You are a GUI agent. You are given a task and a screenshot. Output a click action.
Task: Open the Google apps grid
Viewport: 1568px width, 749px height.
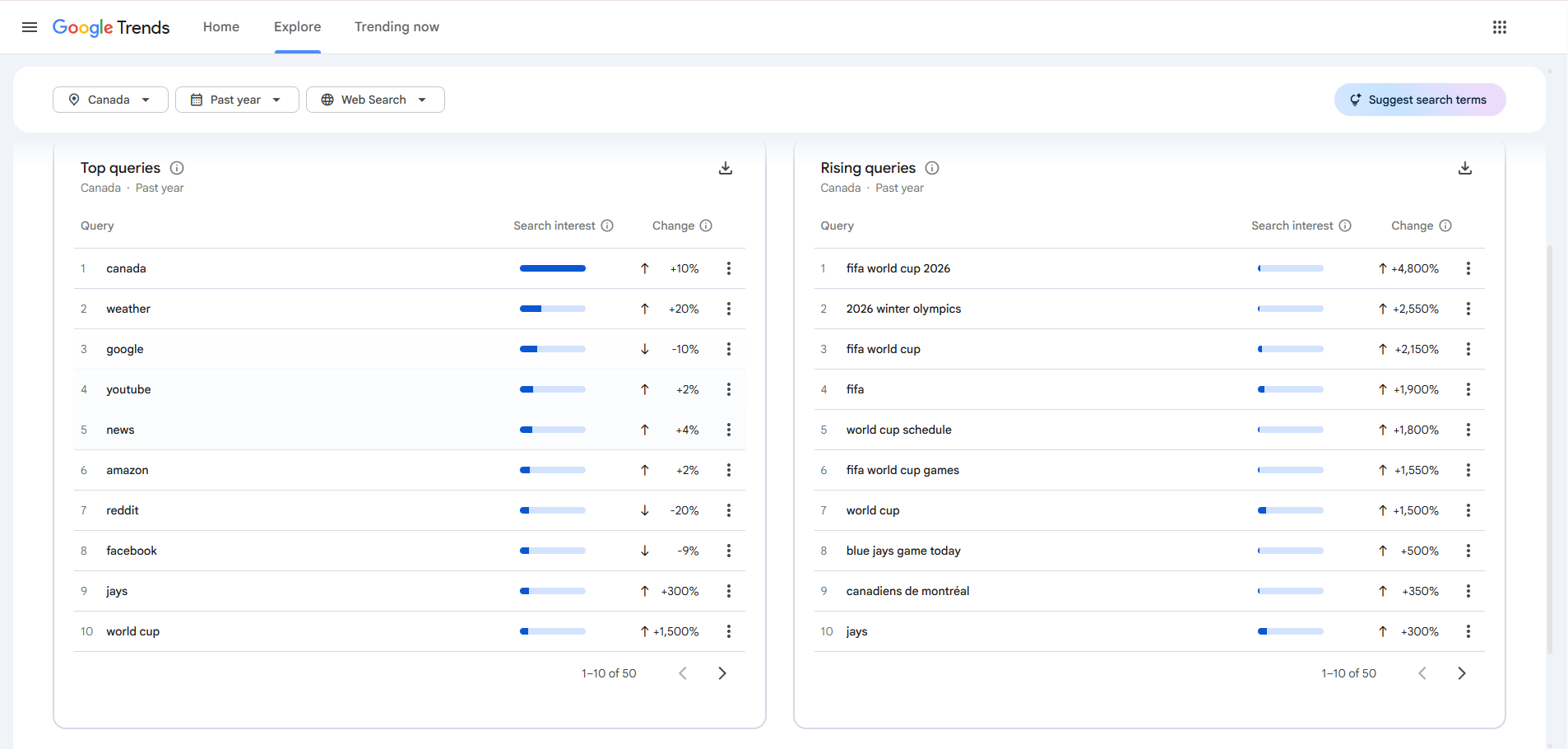[1500, 27]
